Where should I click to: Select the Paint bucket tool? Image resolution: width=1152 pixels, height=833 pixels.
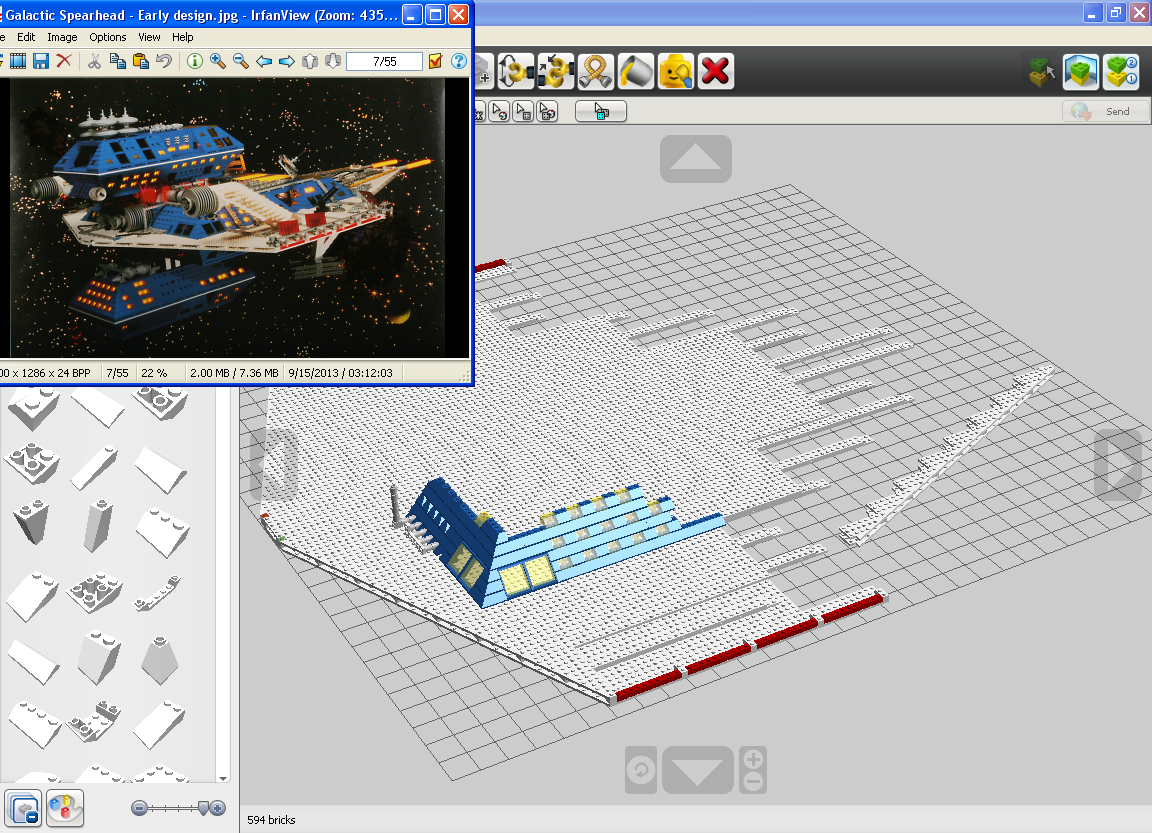coord(636,71)
